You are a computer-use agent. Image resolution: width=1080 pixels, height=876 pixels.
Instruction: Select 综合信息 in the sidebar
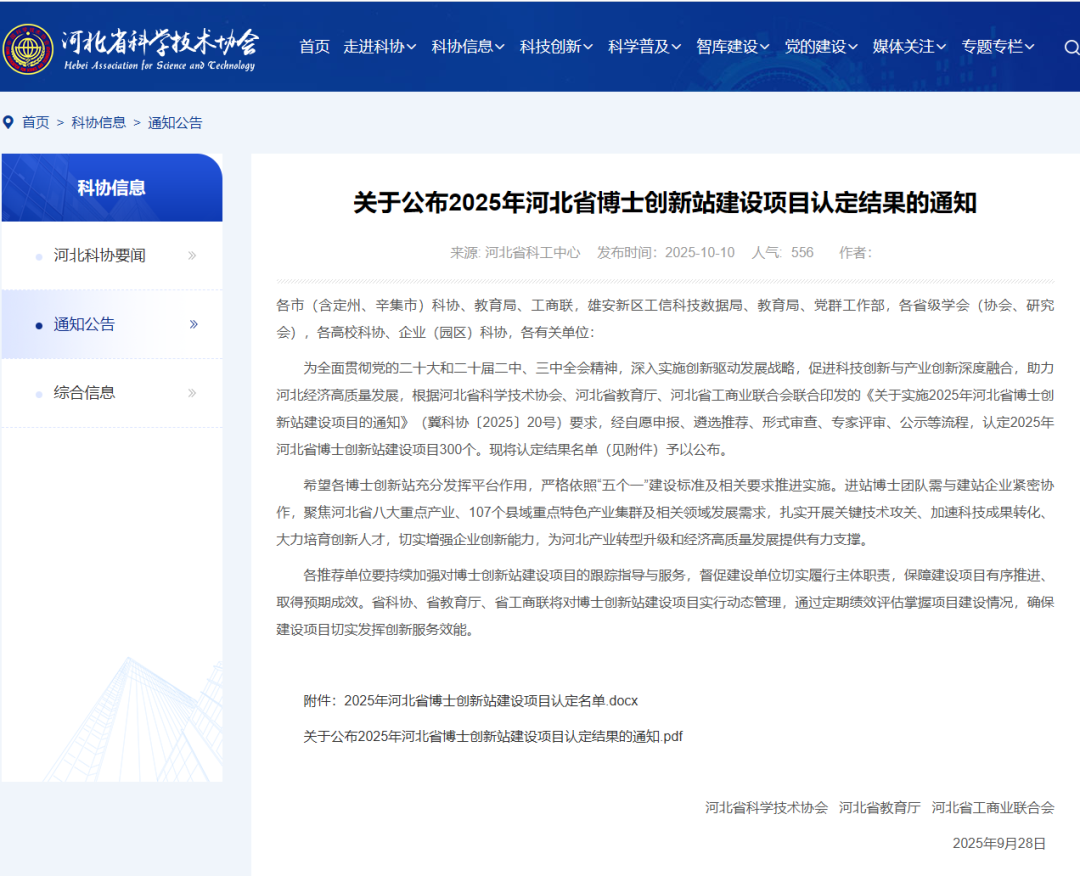[x=85, y=393]
